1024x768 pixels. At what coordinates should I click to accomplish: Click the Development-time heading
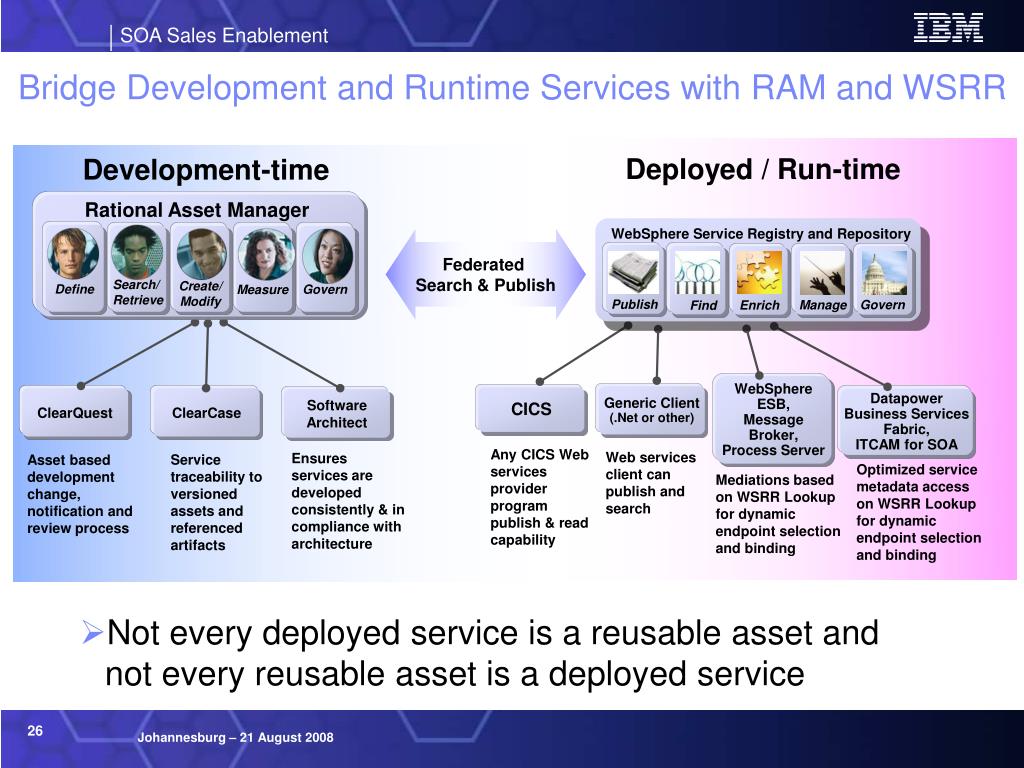point(206,170)
